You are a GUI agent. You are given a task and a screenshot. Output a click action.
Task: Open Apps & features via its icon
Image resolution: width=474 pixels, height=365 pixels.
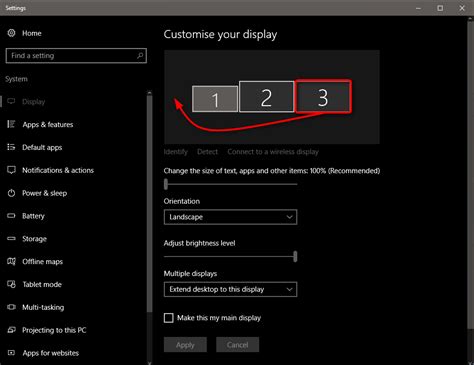point(11,124)
